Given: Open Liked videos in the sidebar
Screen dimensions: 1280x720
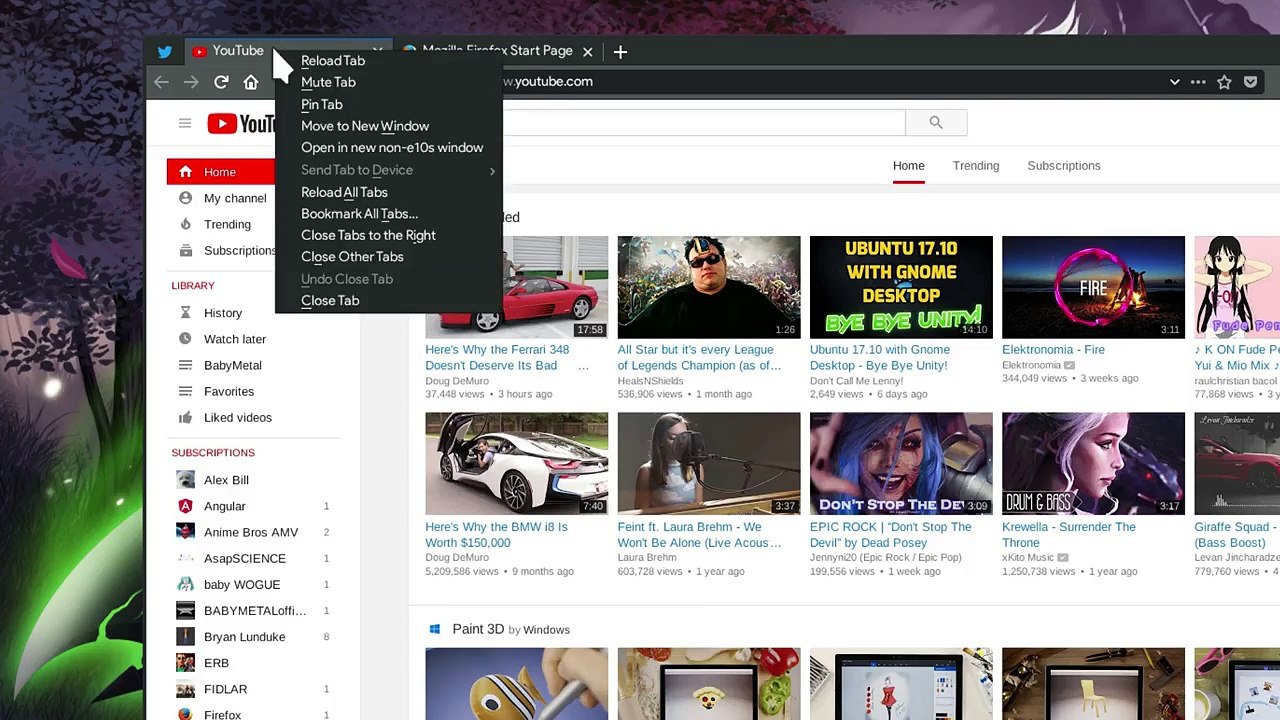Looking at the screenshot, I should 238,417.
